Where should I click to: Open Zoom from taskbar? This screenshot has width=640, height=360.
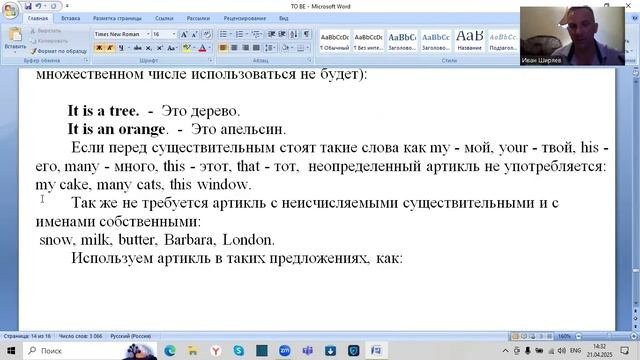(284, 351)
